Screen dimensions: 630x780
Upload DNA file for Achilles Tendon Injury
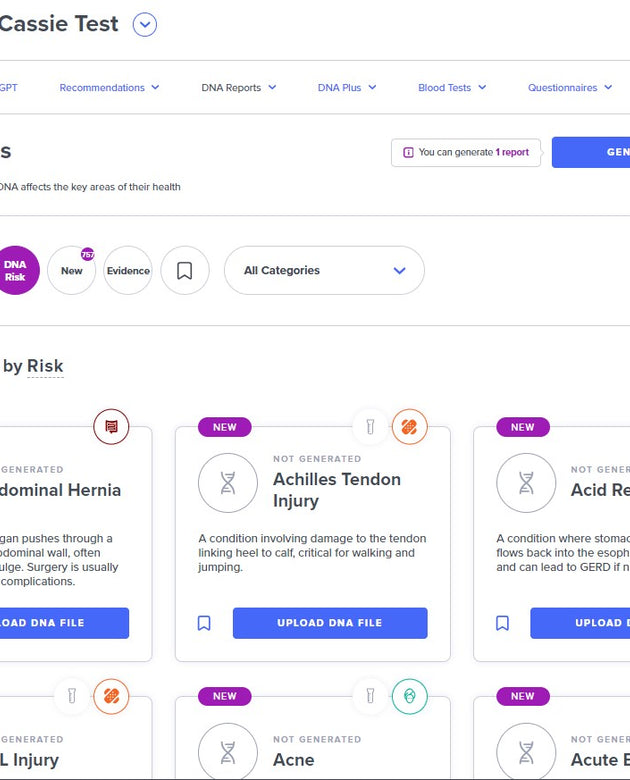(330, 623)
